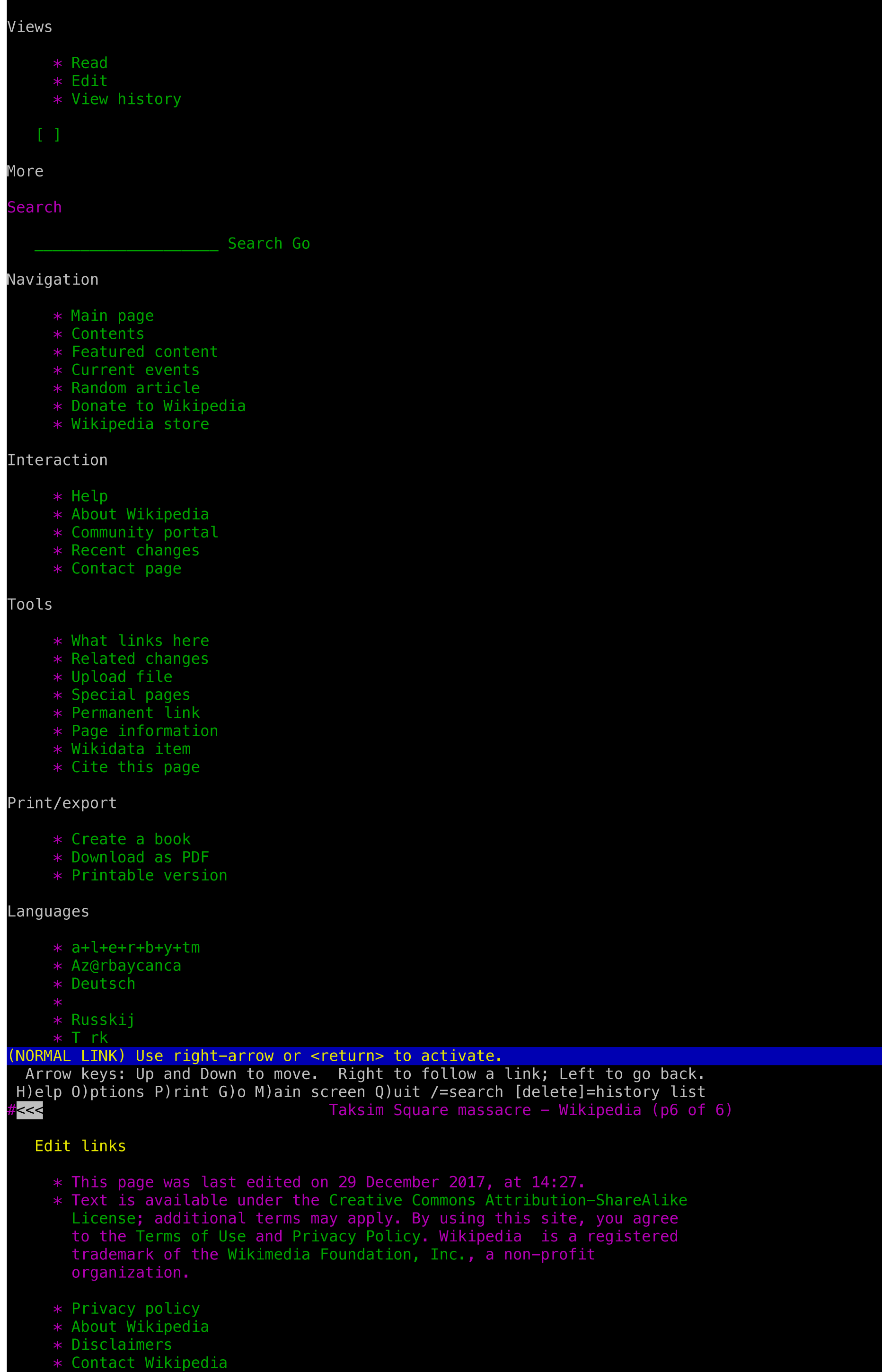Click the search text input field

pyautogui.click(x=126, y=243)
